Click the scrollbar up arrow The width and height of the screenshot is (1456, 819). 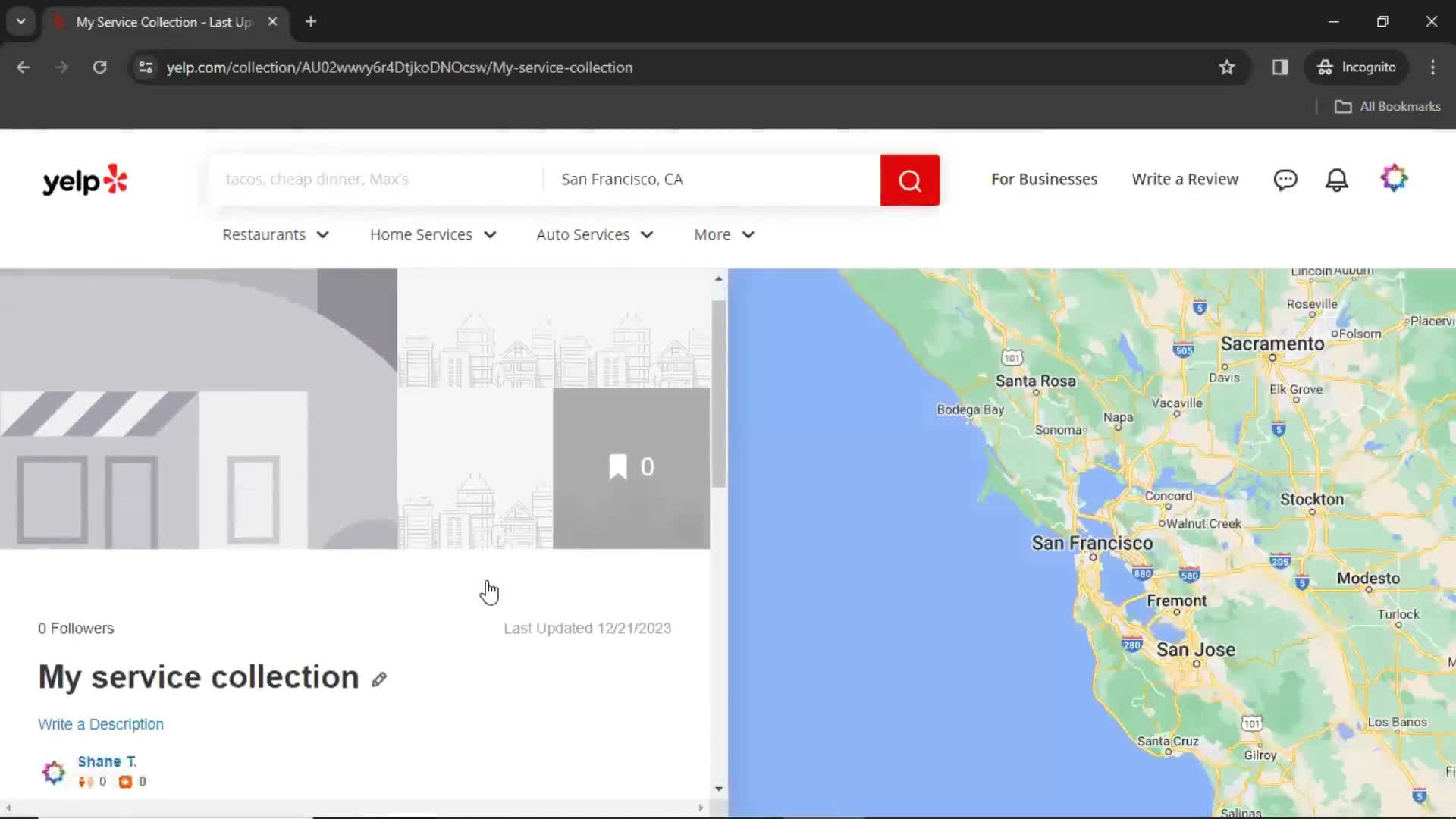coord(718,279)
